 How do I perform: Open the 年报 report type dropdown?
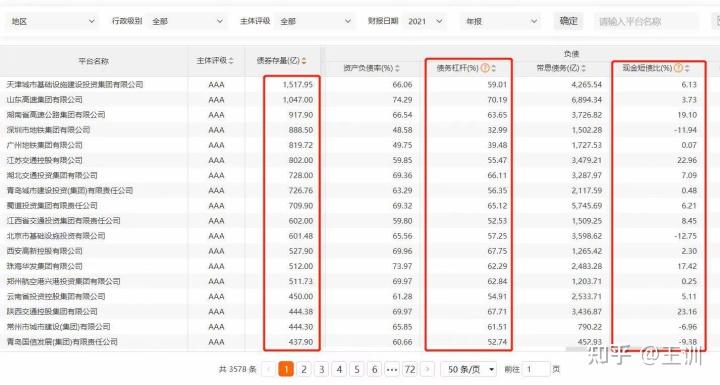pos(501,21)
